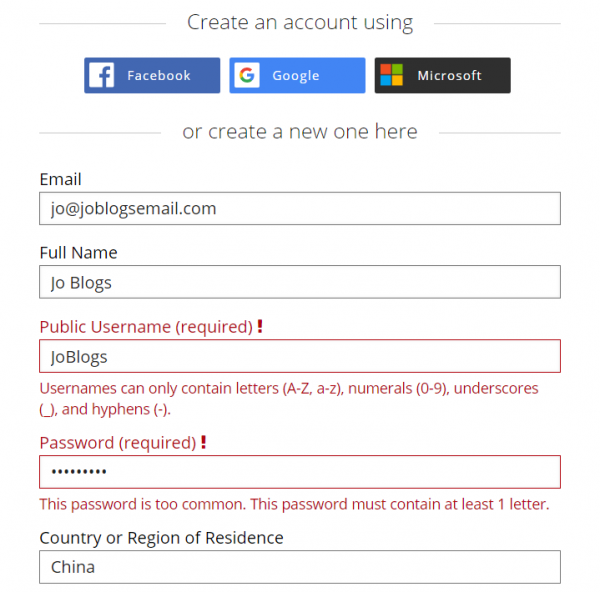600x592 pixels.
Task: Click the Facebook logo icon
Action: (x=101, y=75)
